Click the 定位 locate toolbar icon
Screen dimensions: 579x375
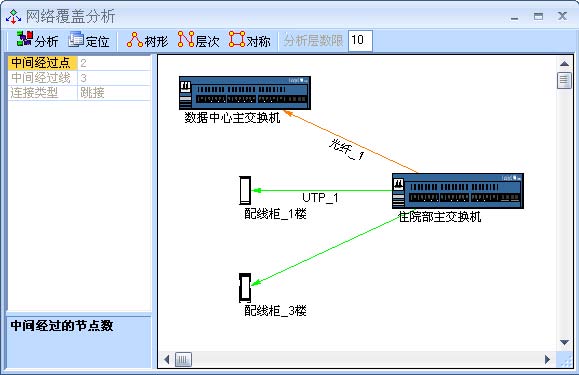[x=89, y=40]
